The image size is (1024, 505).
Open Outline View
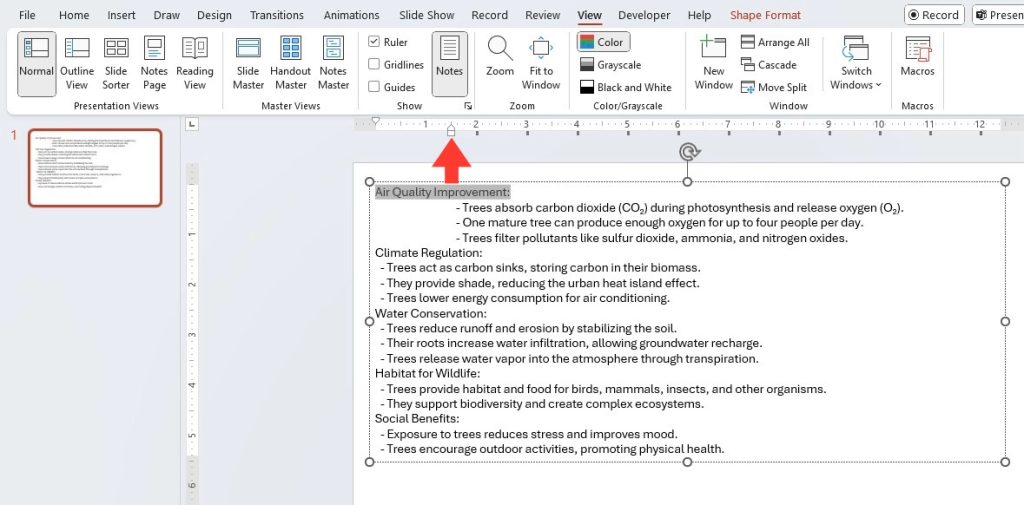click(x=77, y=64)
